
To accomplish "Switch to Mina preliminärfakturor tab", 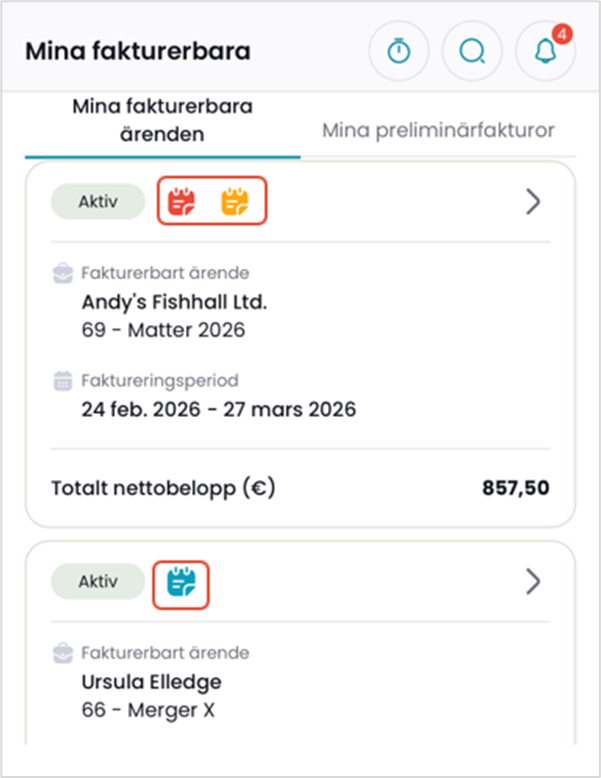I will pos(438,130).
